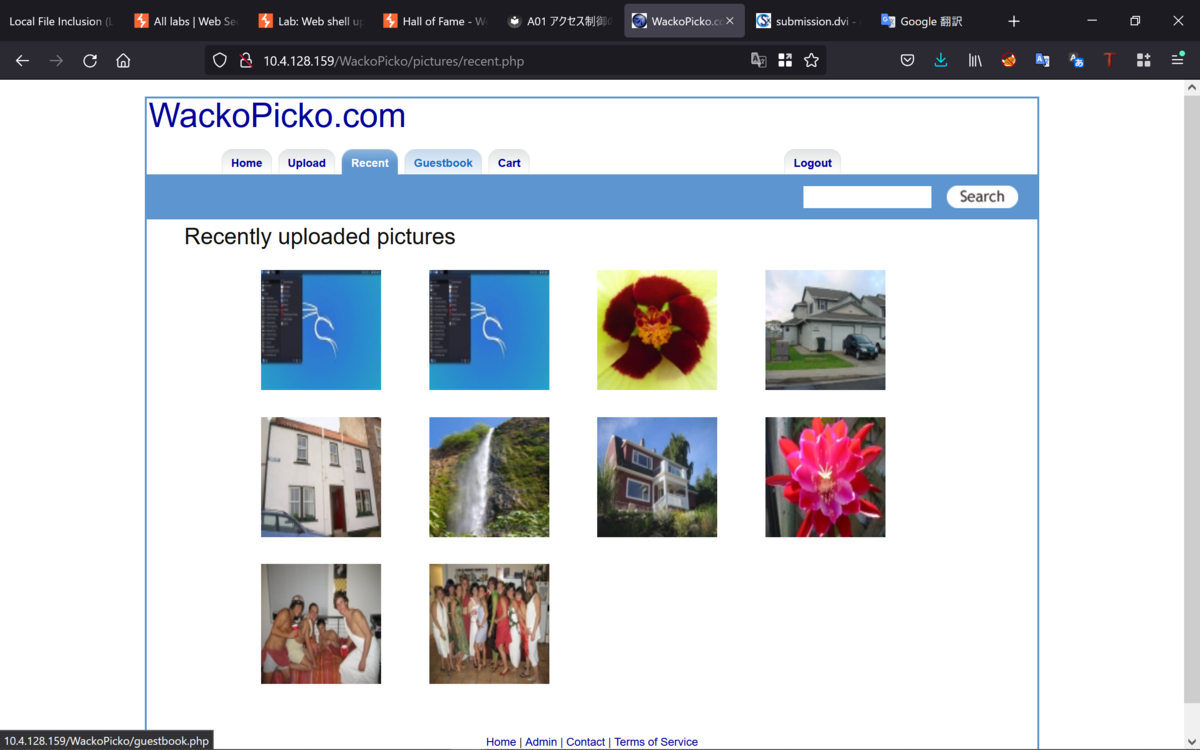Open the Cart navigation tab
This screenshot has height=750, width=1200.
point(509,163)
